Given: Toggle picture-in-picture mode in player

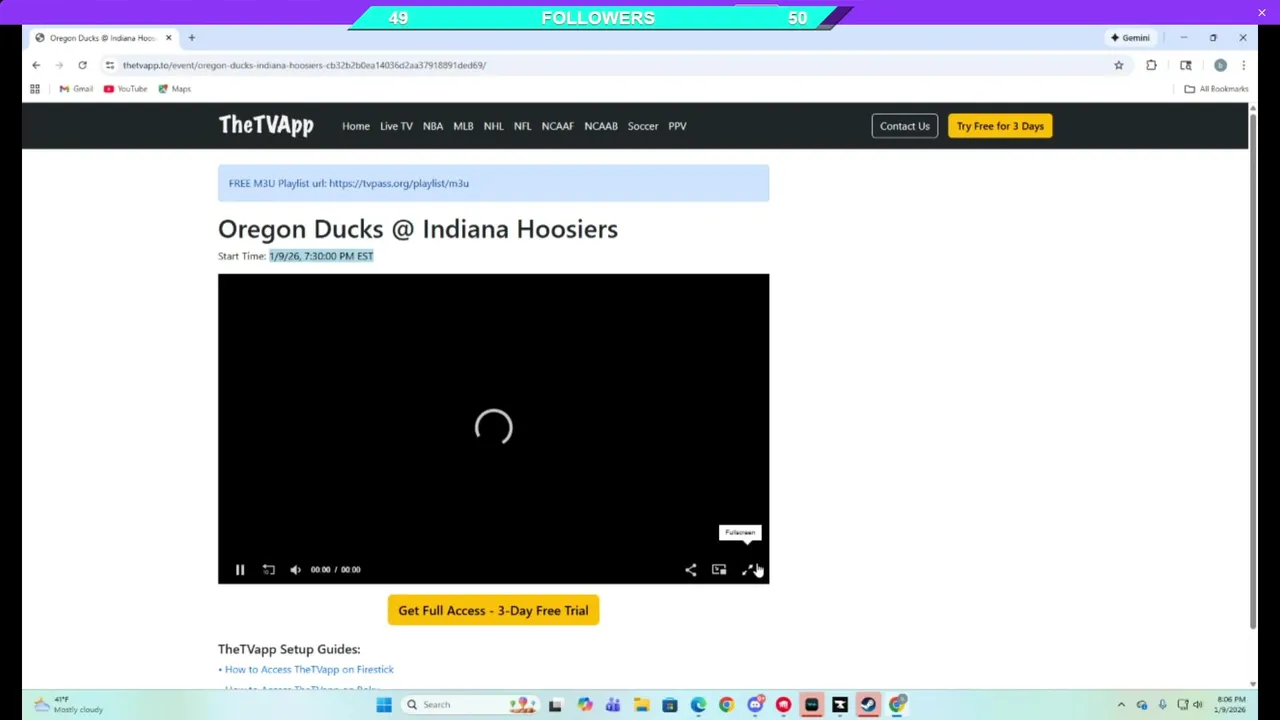Looking at the screenshot, I should (x=719, y=570).
